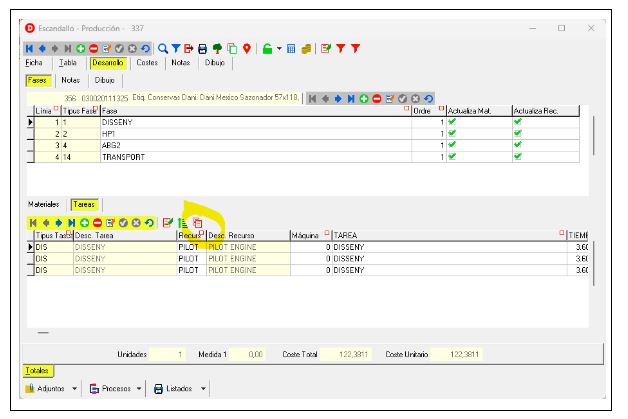Toggle Actualiza Mat. check for DISSENY row
Viewport: 628px width, 419px height.
[x=454, y=121]
